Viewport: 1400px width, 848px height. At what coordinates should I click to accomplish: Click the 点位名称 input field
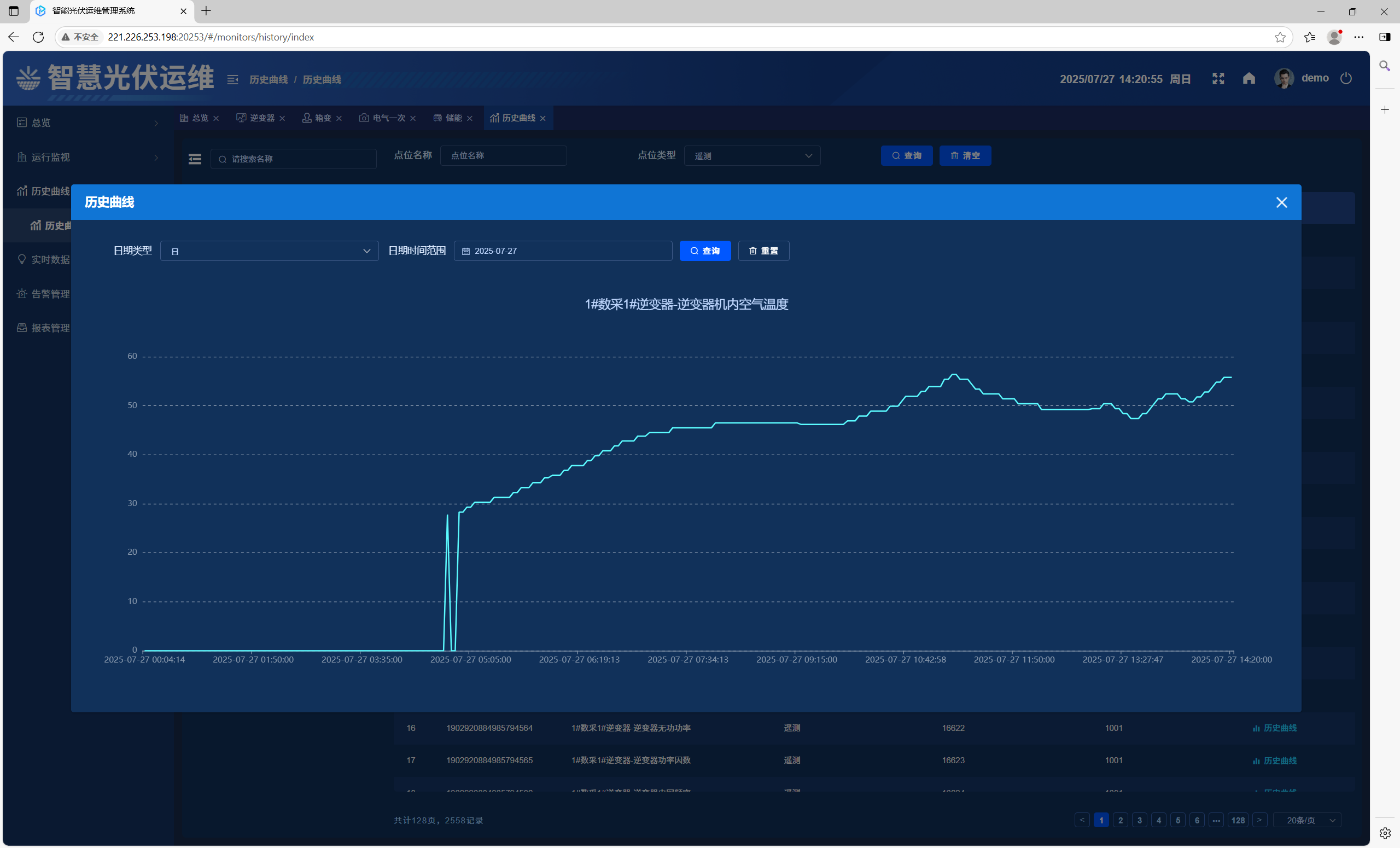[503, 156]
